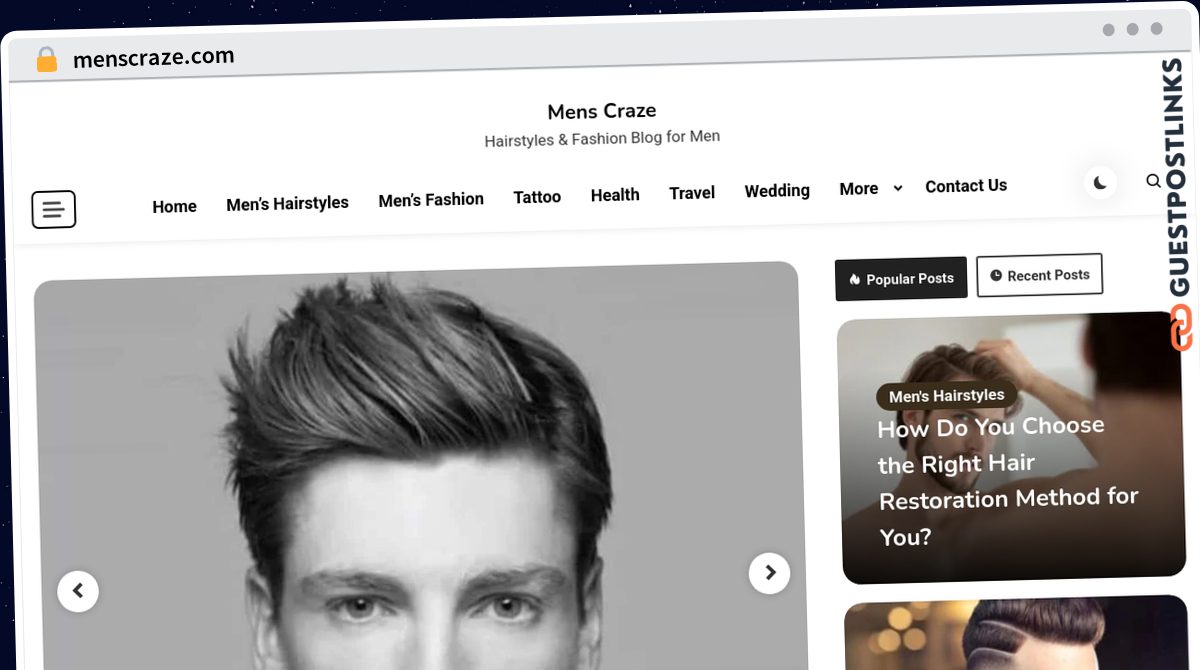The image size is (1200, 670).
Task: Open the search magnifier icon
Action: [1153, 181]
